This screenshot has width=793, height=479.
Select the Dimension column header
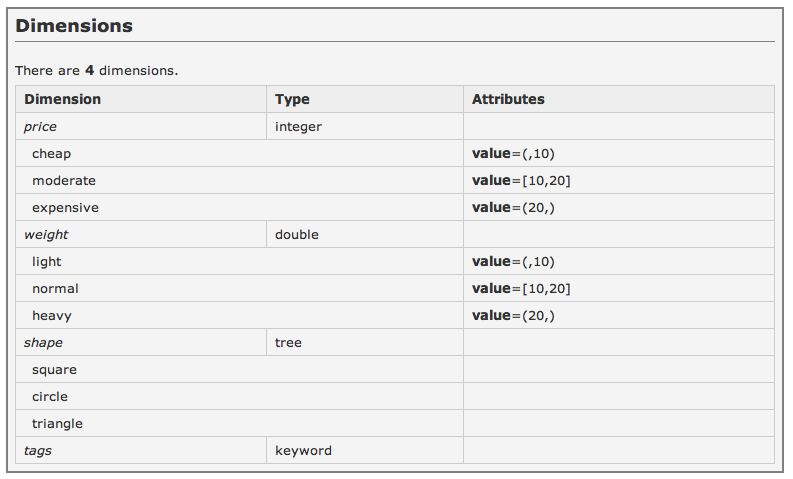pyautogui.click(x=141, y=99)
